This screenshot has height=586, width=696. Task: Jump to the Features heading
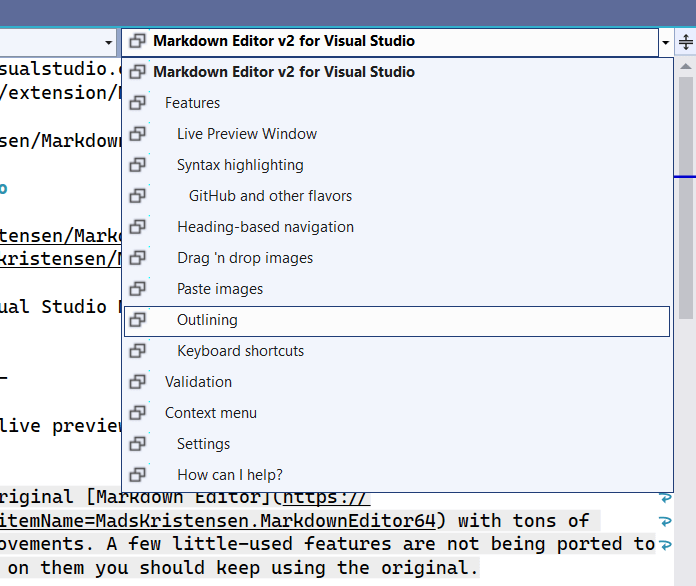pos(397,103)
